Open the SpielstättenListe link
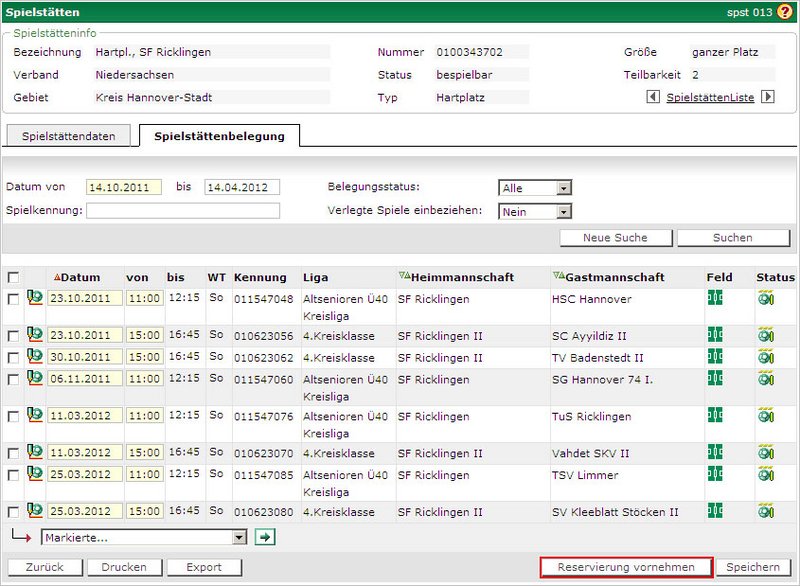 point(710,97)
